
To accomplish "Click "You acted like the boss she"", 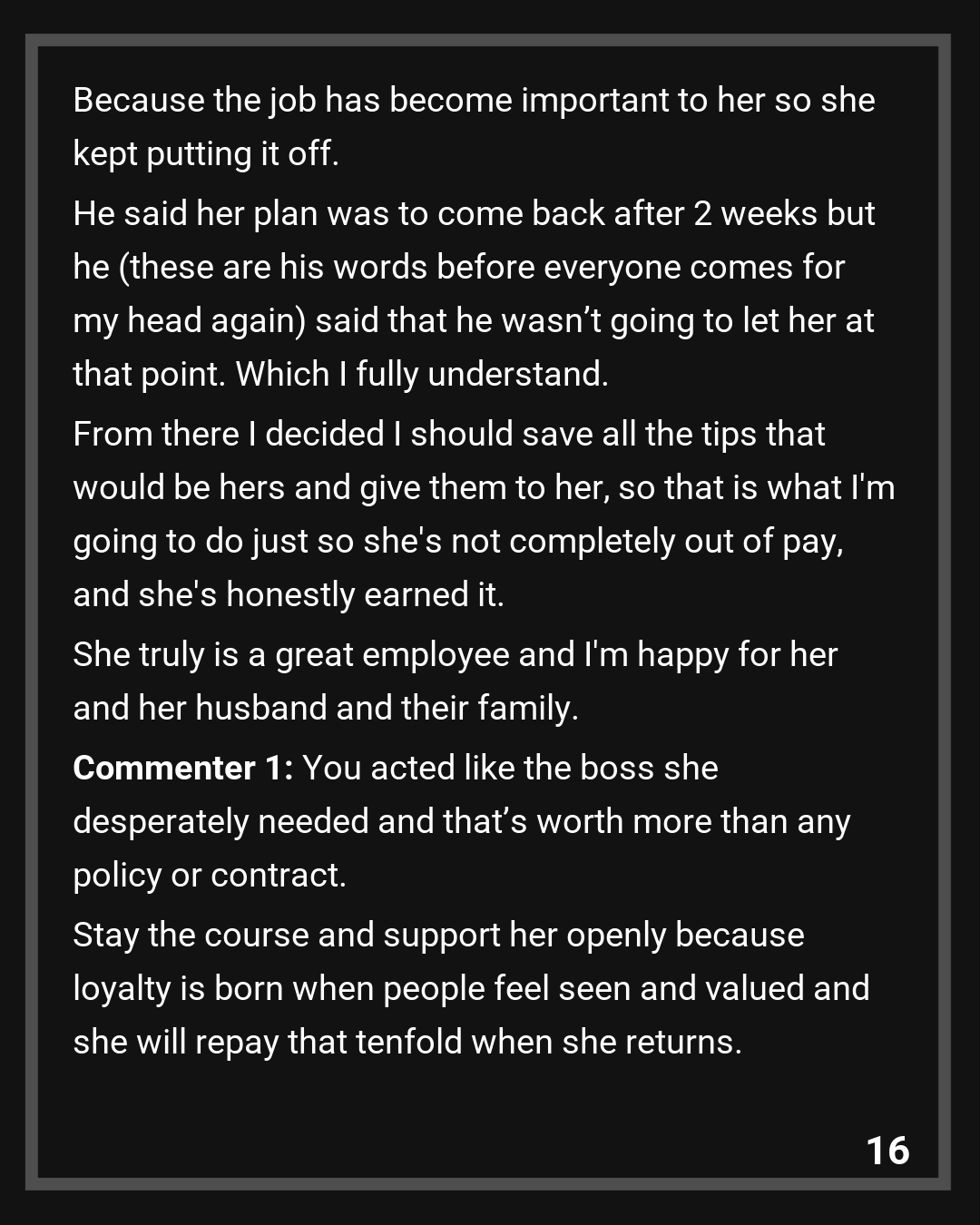I will click(510, 768).
